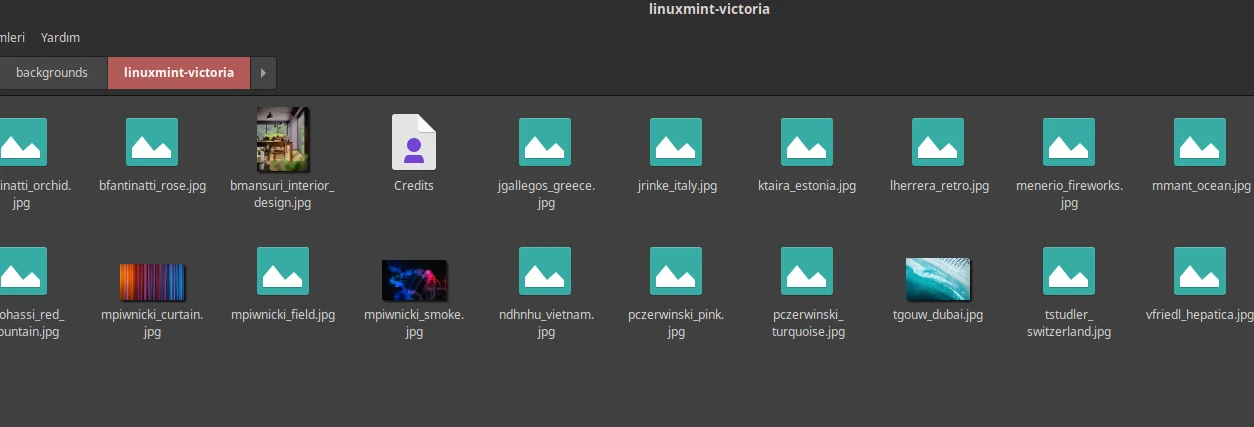Select the mpiwnicki_curtain.jpg thumbnail

click(x=152, y=282)
